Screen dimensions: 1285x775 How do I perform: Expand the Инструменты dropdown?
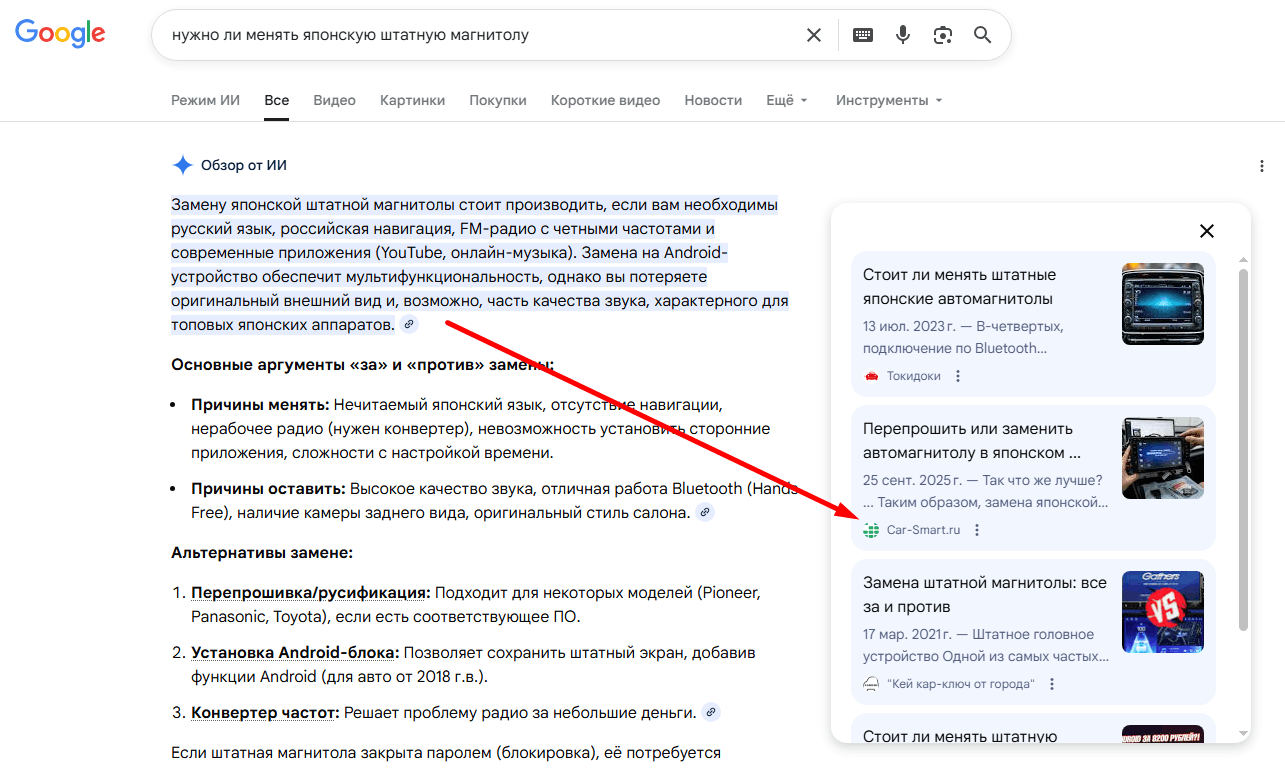(889, 100)
